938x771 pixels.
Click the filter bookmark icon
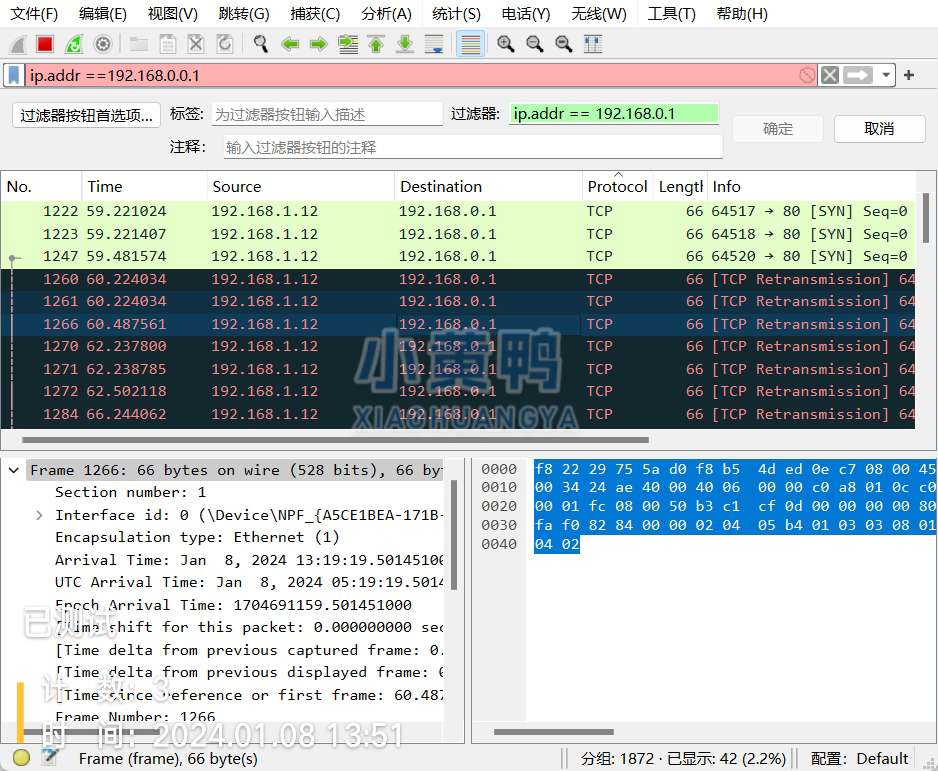(13, 76)
